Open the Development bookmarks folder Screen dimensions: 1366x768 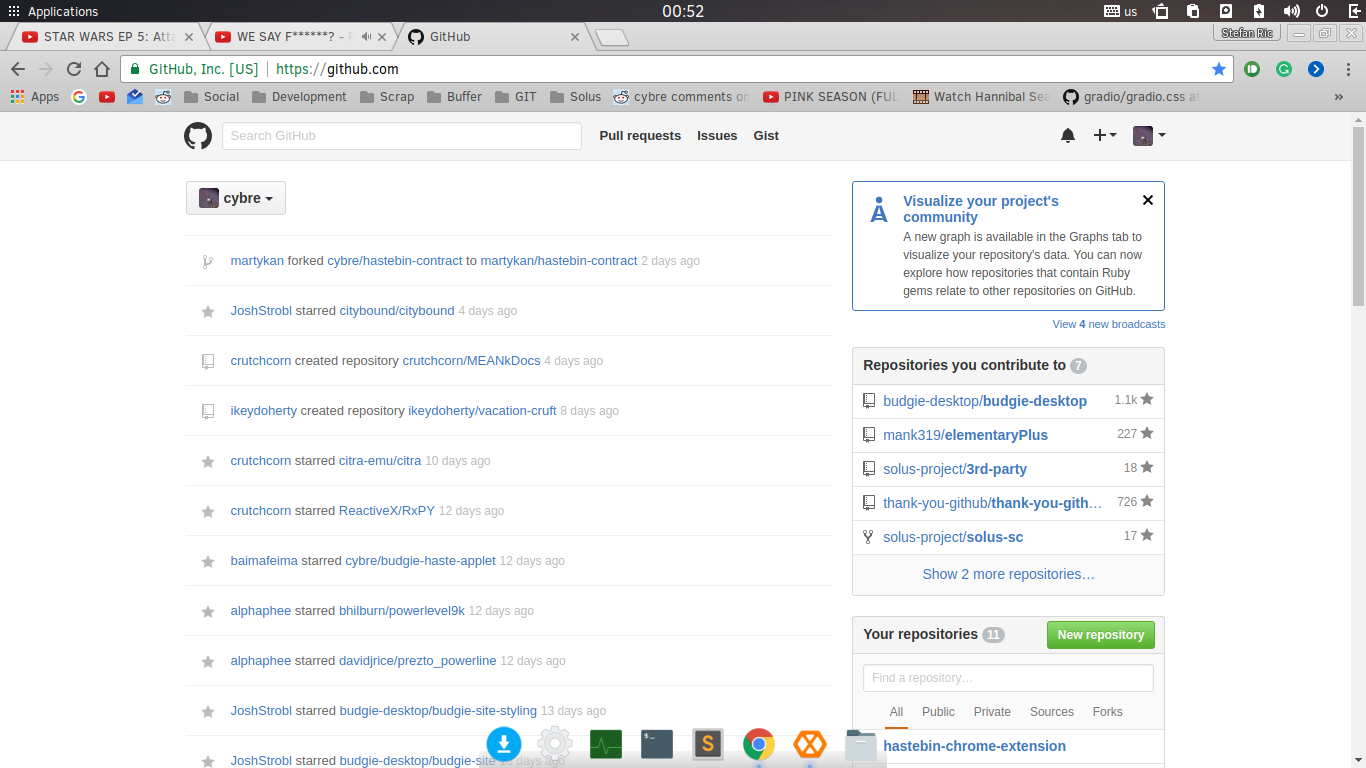tap(299, 97)
